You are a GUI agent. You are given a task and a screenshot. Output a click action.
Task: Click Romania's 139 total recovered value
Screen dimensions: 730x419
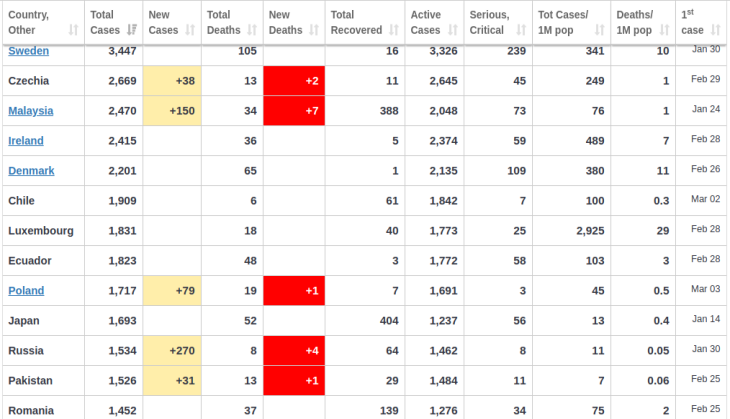coord(389,411)
